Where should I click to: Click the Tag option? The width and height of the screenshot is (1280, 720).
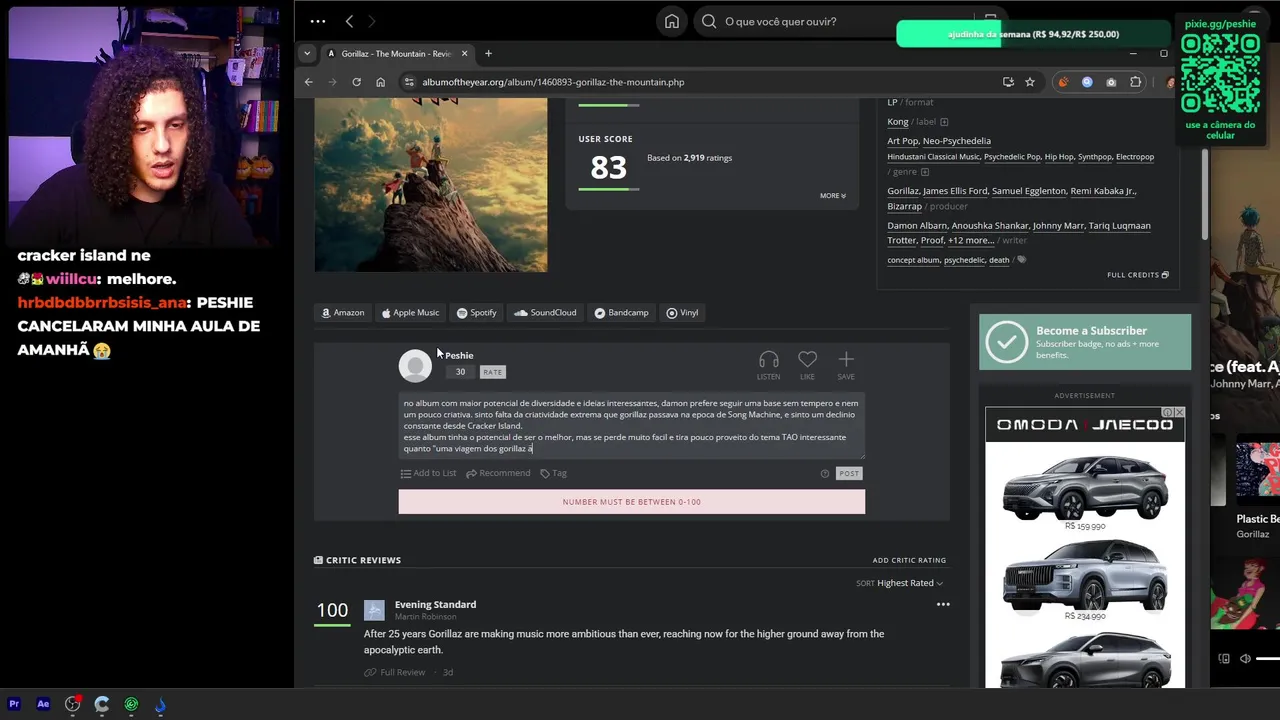click(553, 473)
